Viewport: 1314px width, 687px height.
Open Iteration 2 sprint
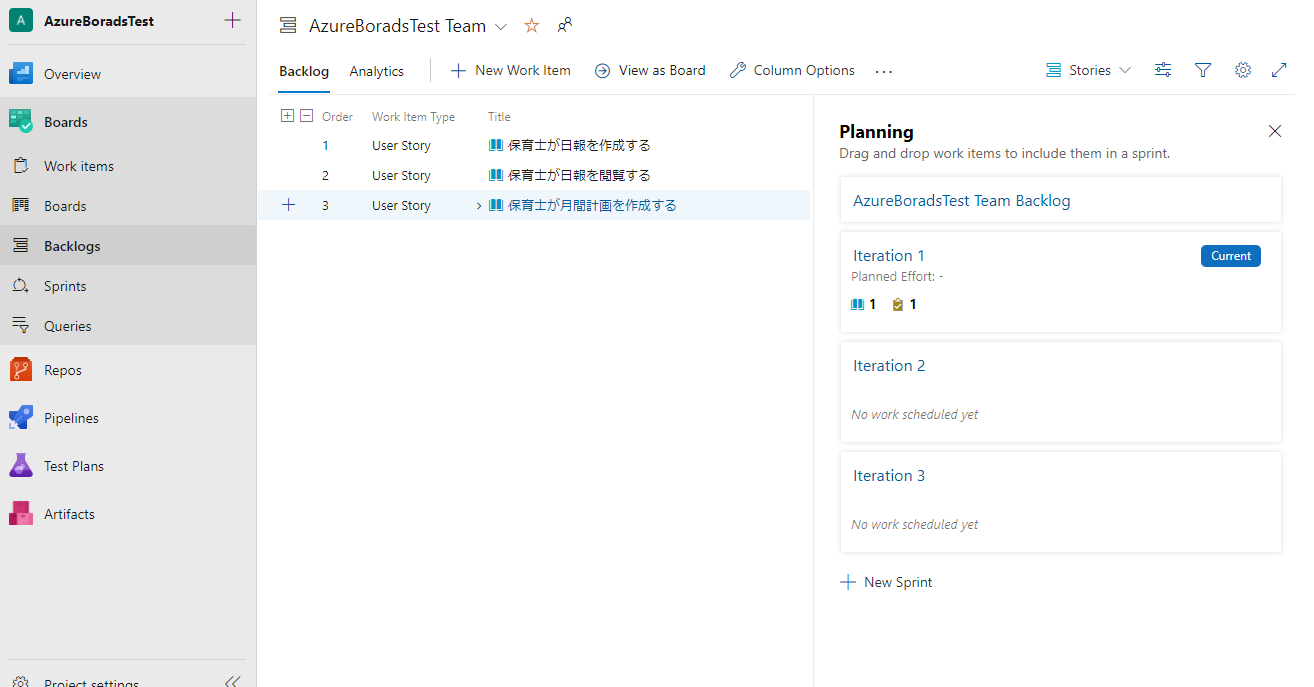[x=889, y=366]
